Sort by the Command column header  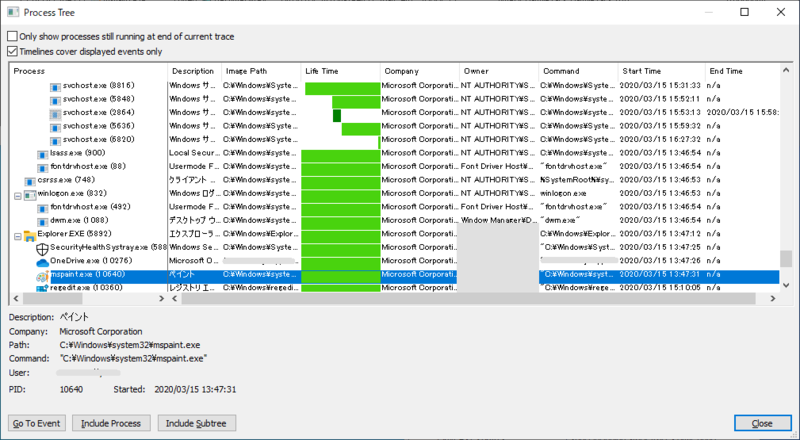point(579,71)
